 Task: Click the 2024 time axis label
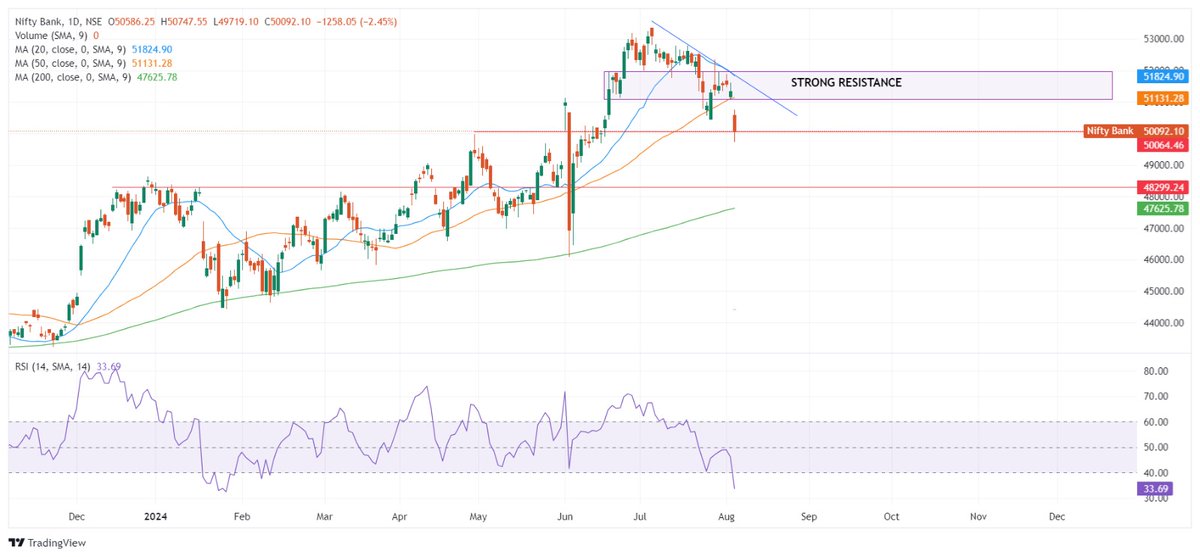pyautogui.click(x=156, y=519)
